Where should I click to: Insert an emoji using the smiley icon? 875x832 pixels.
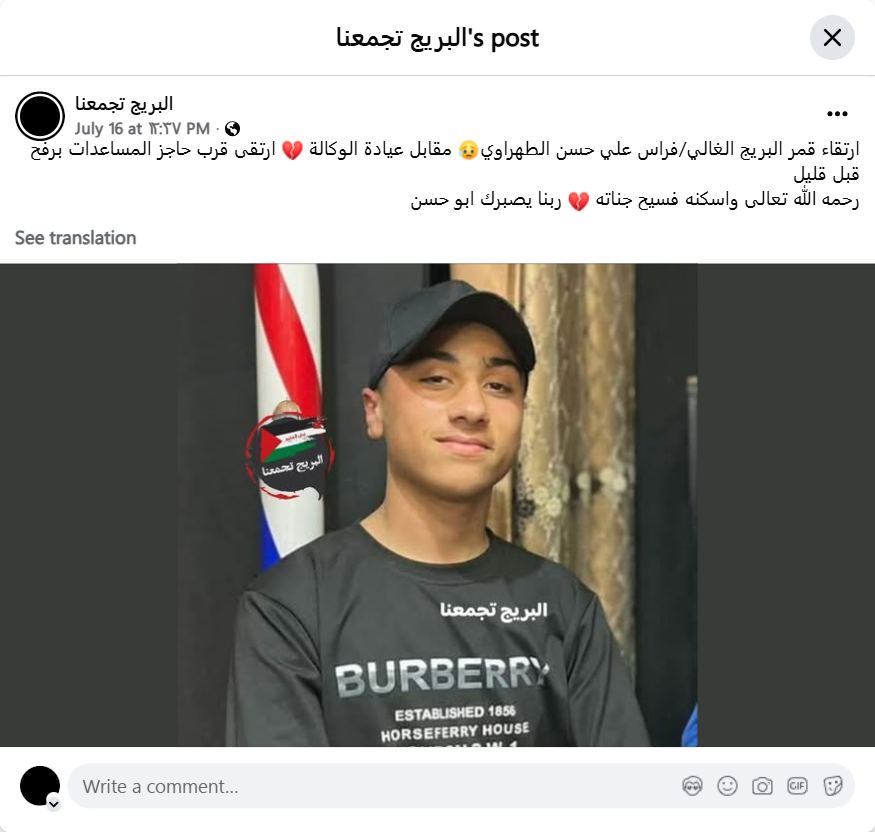coord(727,786)
